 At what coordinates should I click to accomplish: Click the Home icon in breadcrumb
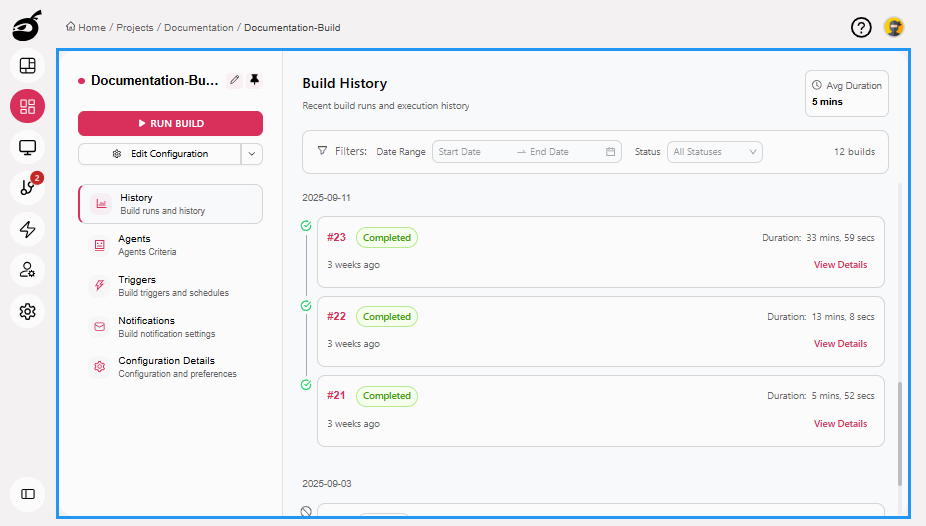tap(71, 27)
